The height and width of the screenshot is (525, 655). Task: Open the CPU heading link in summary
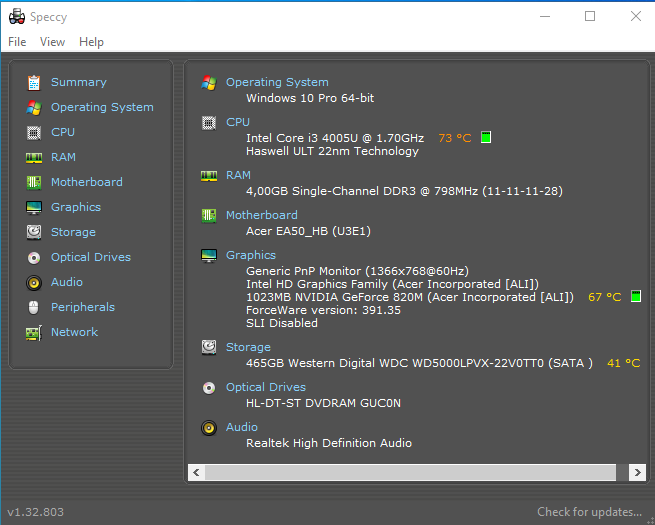(238, 122)
